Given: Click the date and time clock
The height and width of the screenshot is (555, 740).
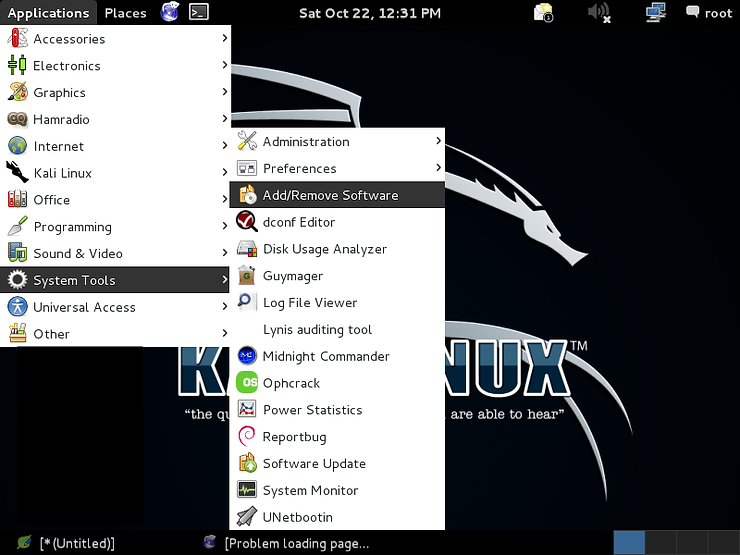Looking at the screenshot, I should tap(370, 13).
